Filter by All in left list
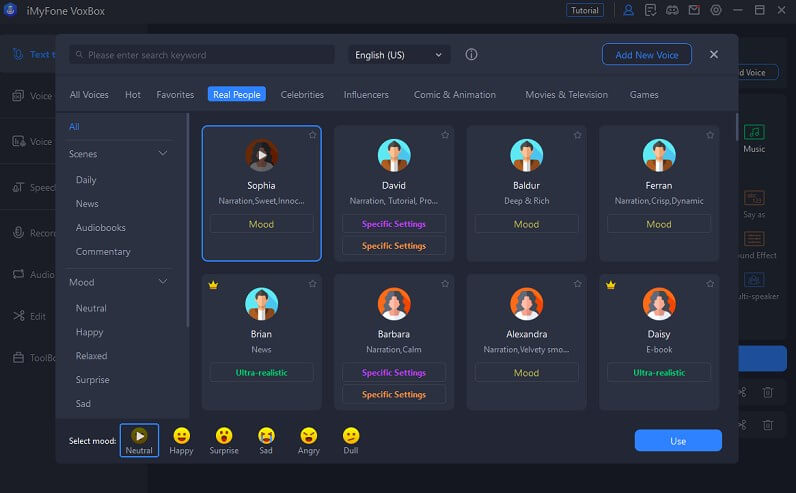This screenshot has width=796, height=493. tap(74, 126)
